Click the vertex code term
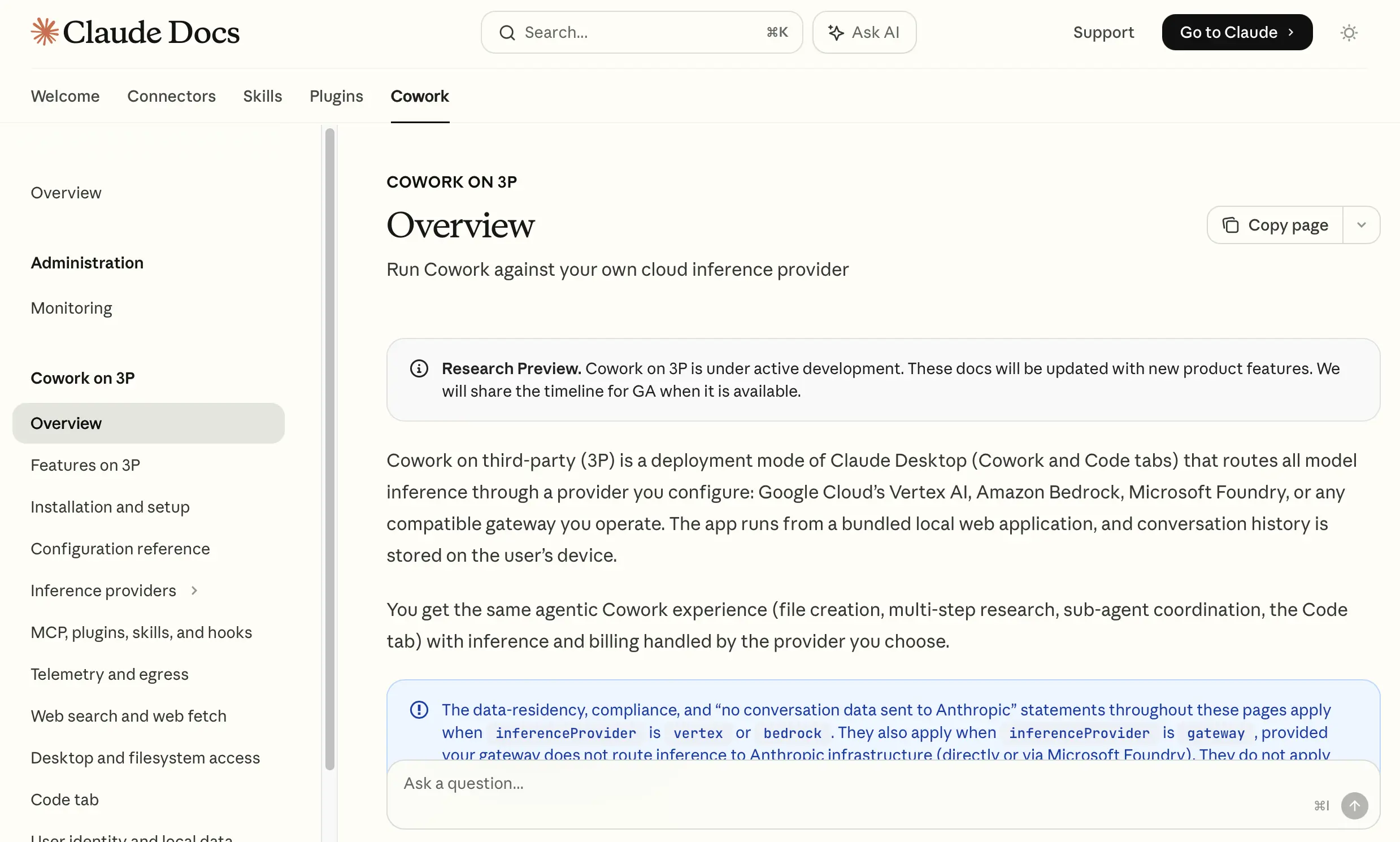The height and width of the screenshot is (842, 1400). [x=698, y=733]
